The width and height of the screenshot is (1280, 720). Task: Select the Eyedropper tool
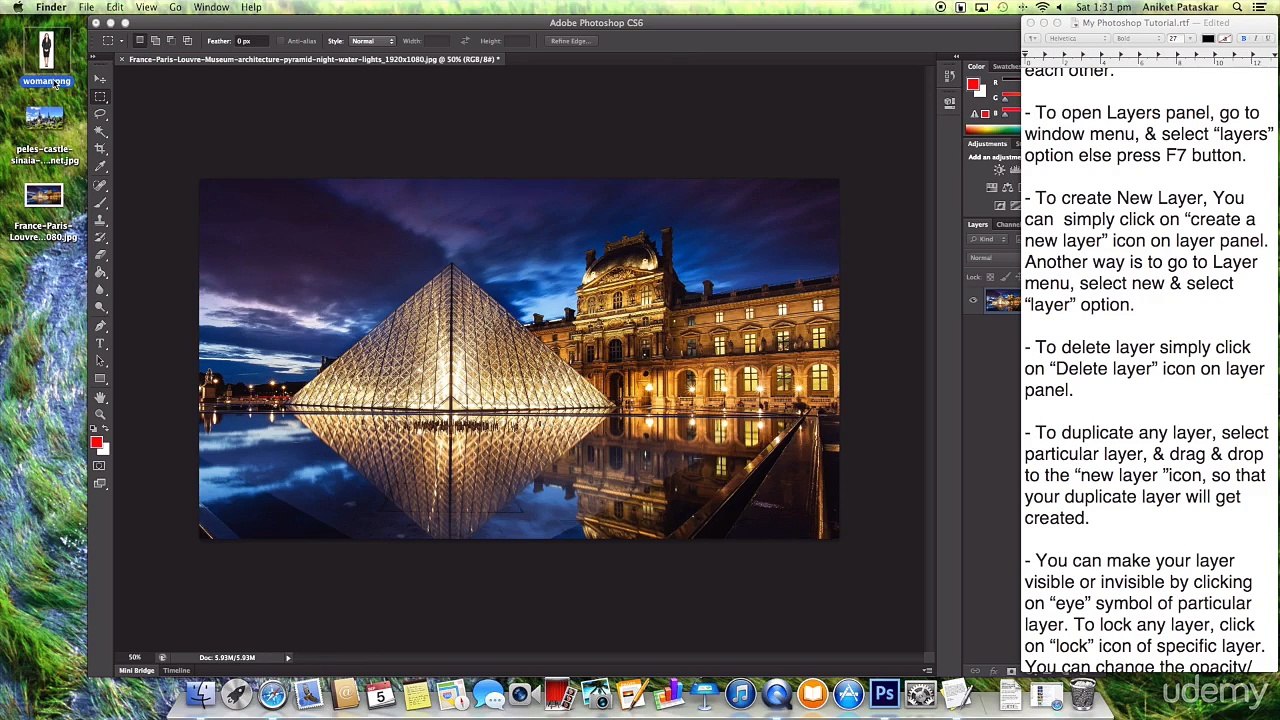coord(100,167)
